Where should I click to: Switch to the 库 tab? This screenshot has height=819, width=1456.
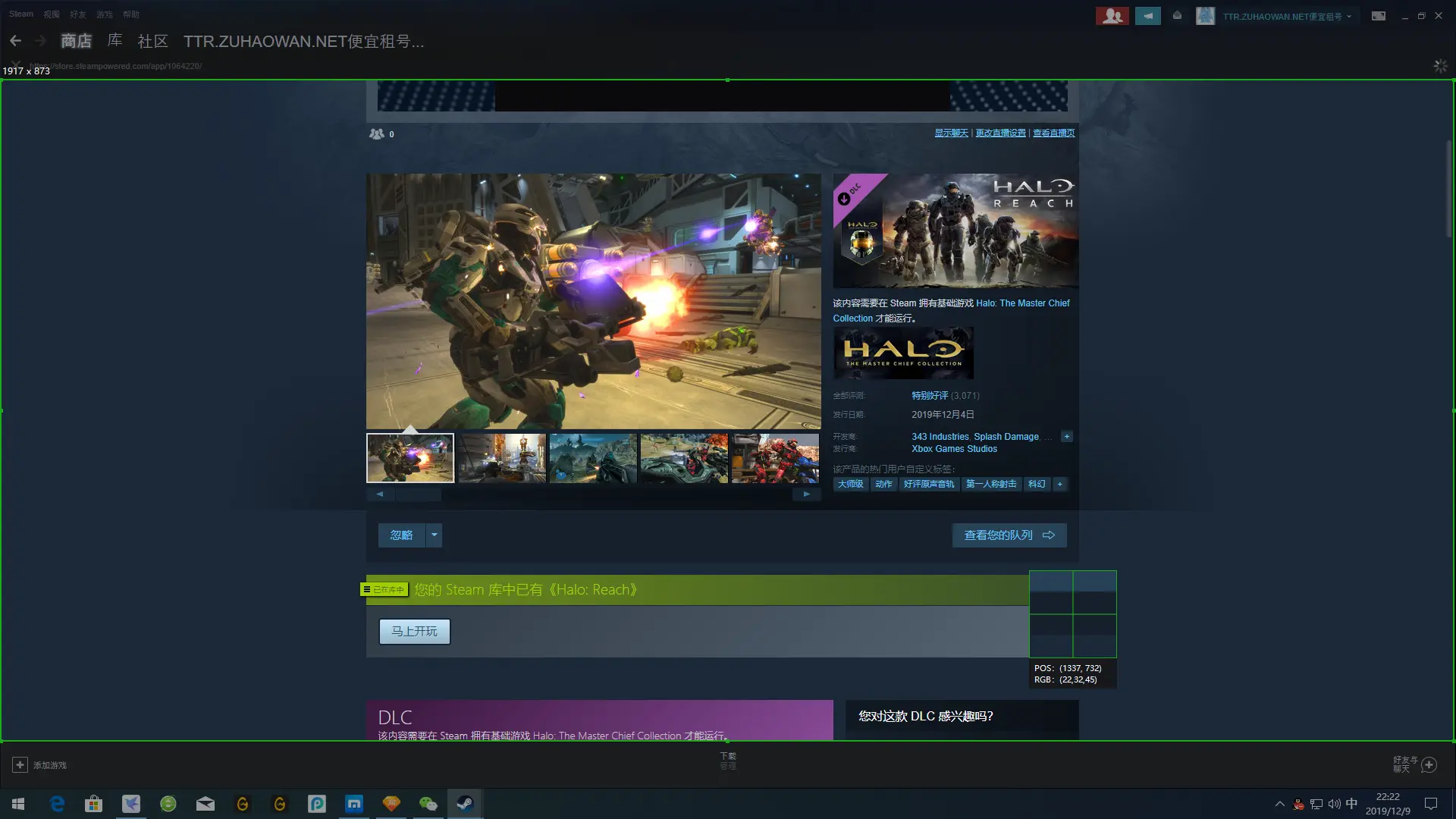pos(115,40)
